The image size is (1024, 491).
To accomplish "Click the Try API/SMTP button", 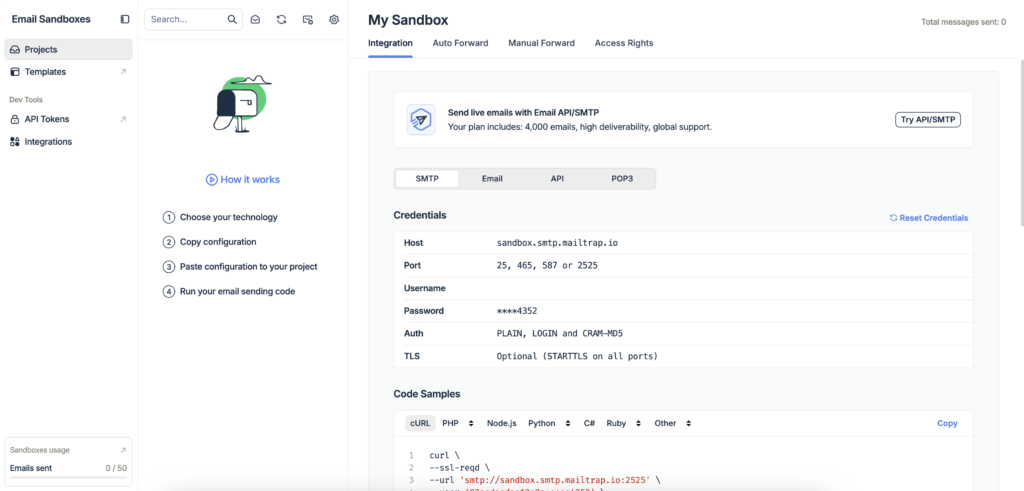I will pyautogui.click(x=927, y=119).
